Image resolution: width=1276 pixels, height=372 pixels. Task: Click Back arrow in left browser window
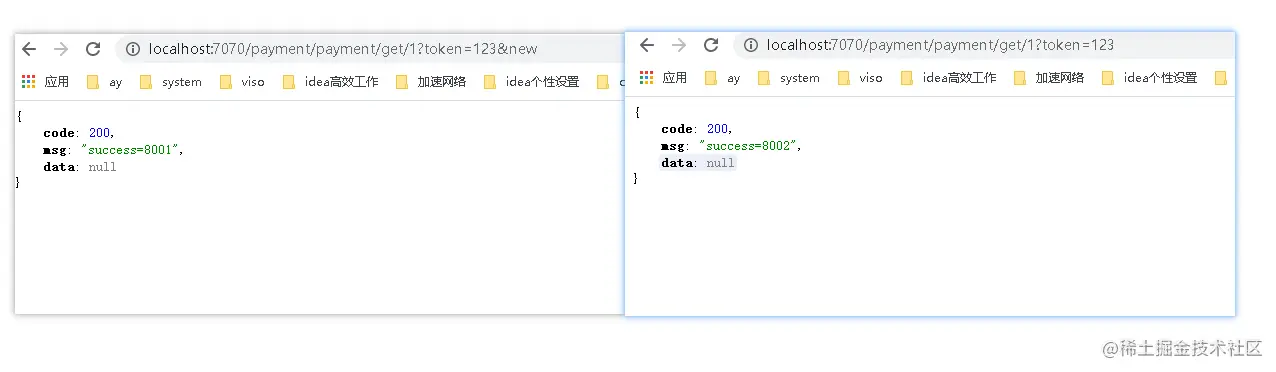29,49
